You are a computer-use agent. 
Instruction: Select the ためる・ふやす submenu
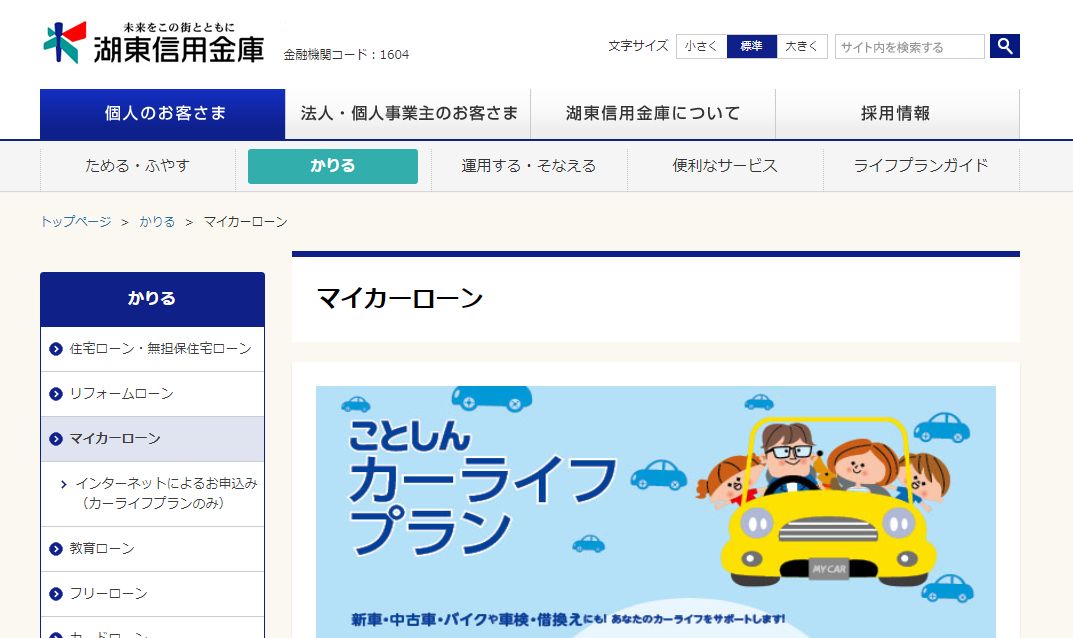coord(138,166)
